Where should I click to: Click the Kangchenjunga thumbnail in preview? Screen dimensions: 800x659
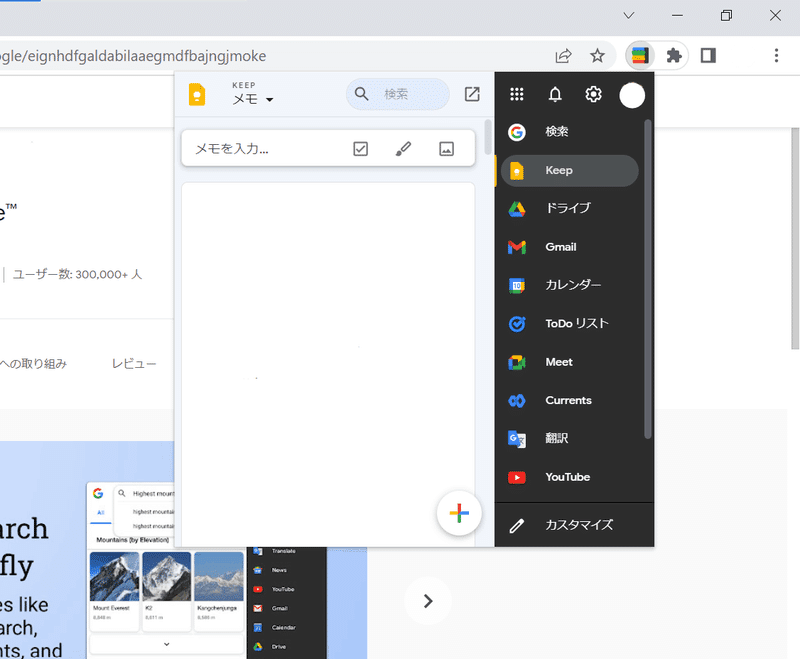219,576
